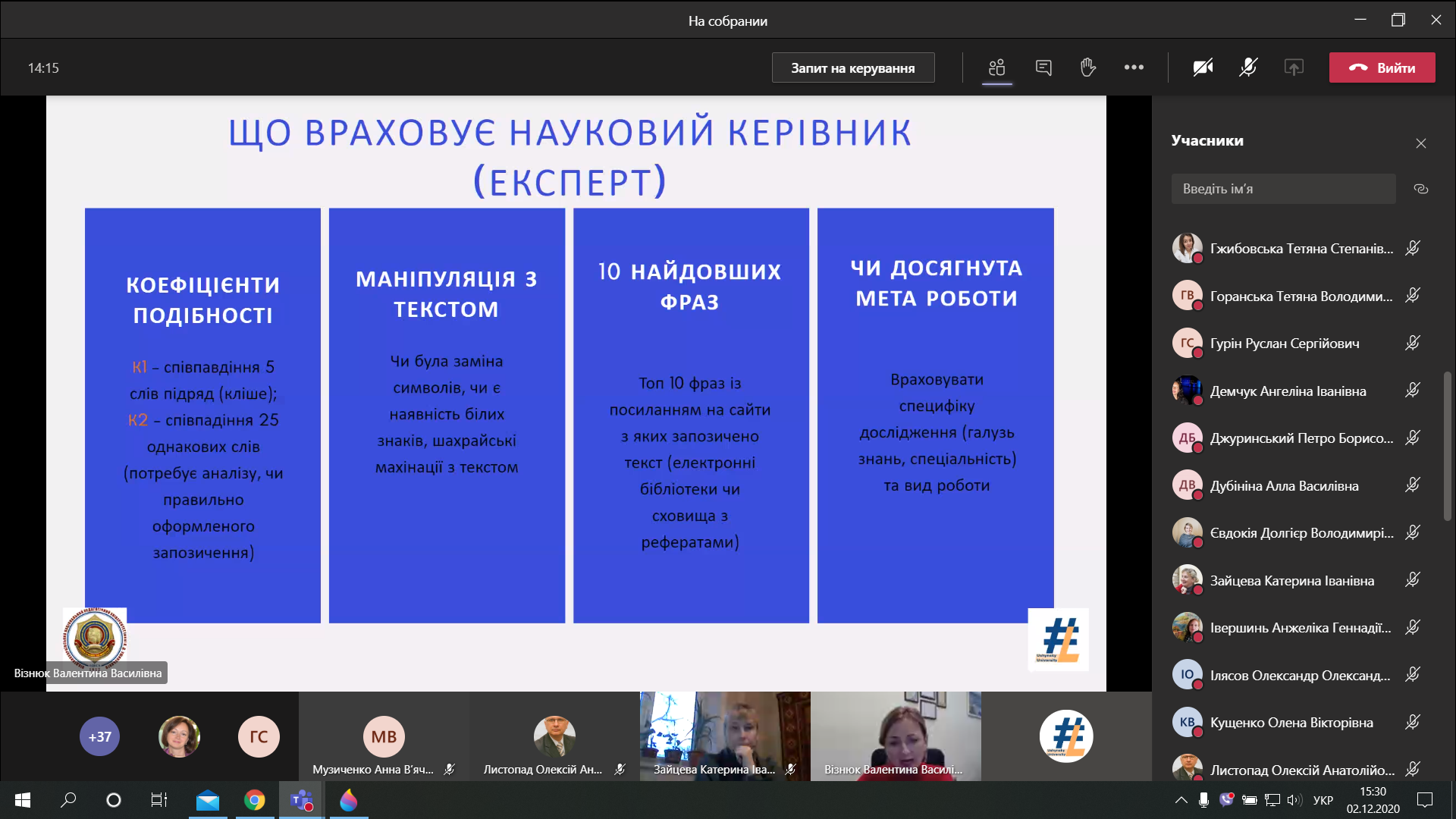Click the raise hand icon
This screenshot has height=819, width=1456.
click(x=1088, y=67)
